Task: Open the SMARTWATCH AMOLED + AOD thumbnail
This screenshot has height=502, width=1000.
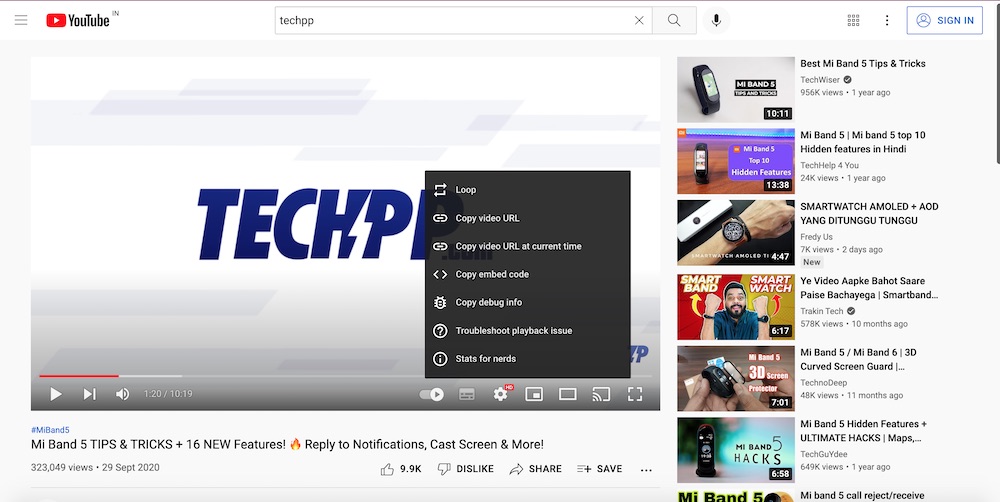Action: 736,233
